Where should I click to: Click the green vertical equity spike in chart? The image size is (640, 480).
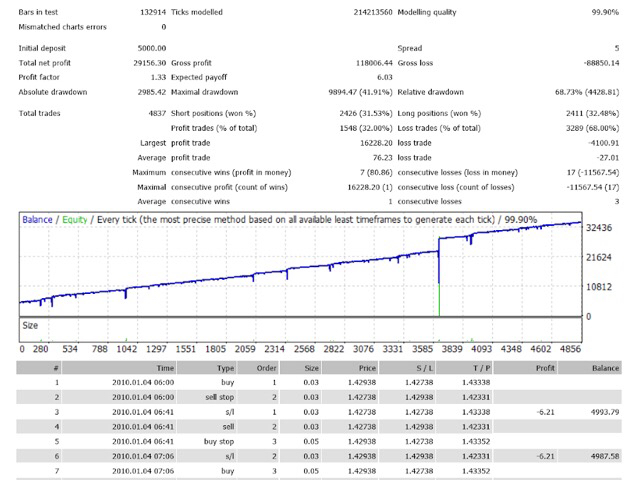[x=438, y=299]
